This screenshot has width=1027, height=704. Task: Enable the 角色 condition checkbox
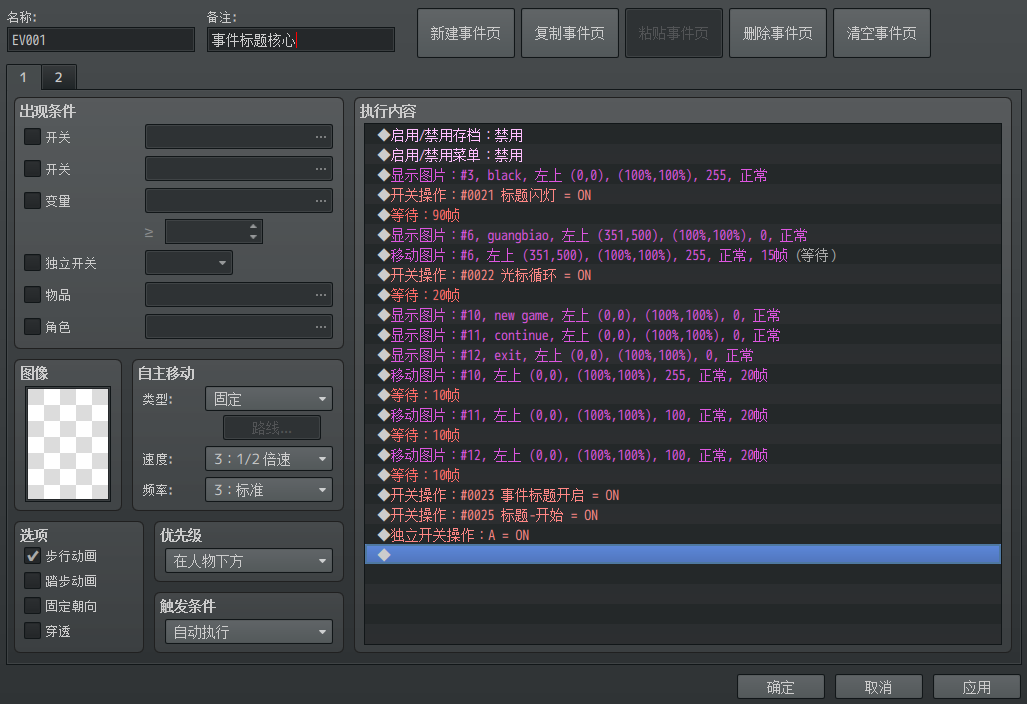click(x=32, y=326)
